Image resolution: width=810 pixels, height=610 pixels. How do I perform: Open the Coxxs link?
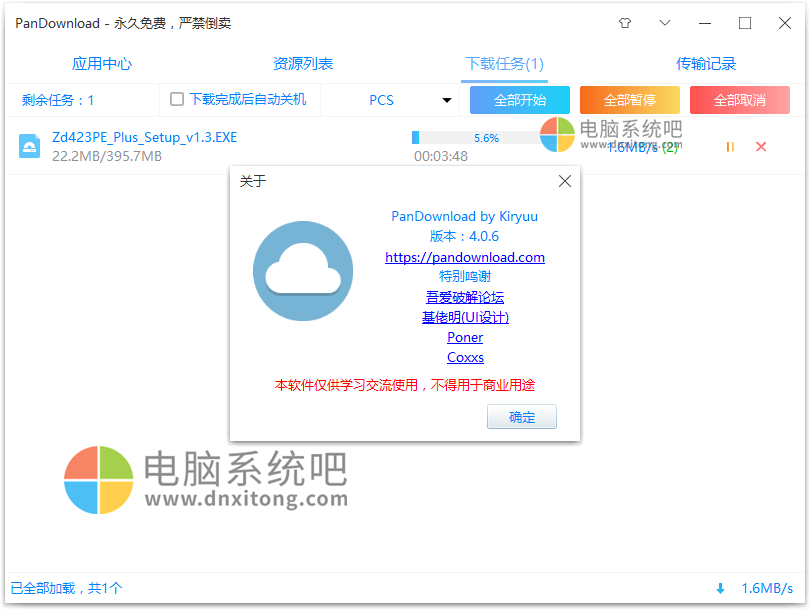pyautogui.click(x=465, y=357)
